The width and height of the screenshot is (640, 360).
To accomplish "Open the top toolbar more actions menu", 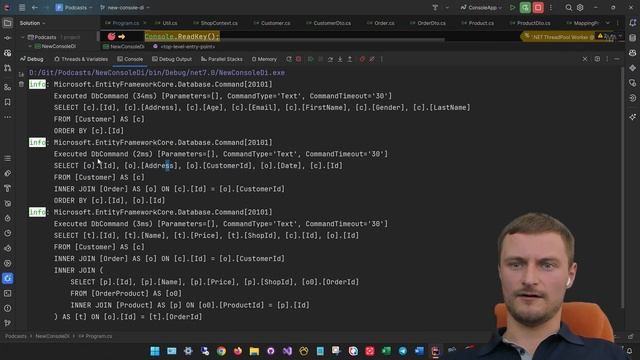I will (551, 7).
